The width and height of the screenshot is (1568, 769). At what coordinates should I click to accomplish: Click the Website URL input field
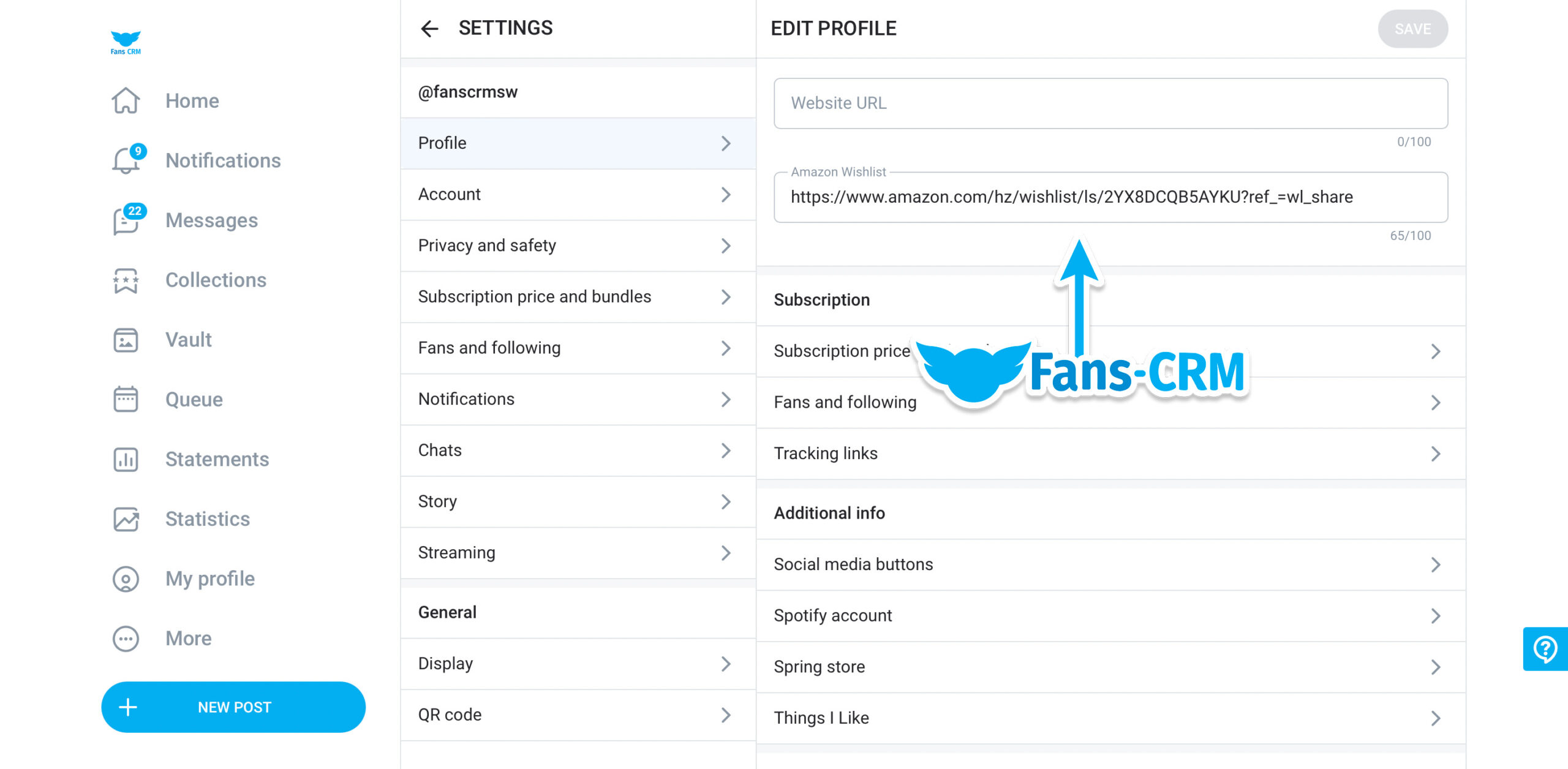click(x=1110, y=103)
